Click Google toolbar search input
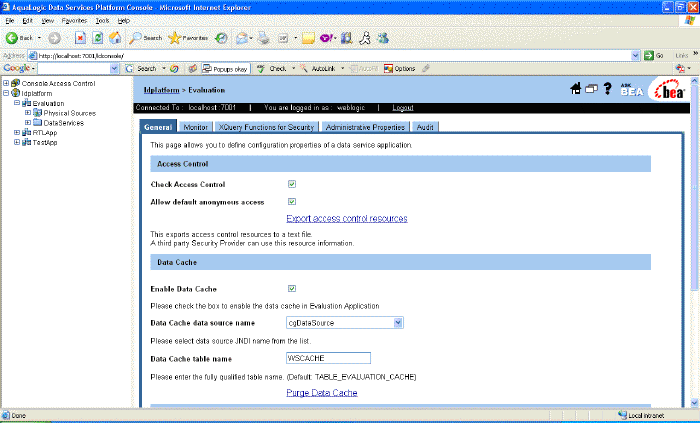700x423 pixels. click(x=74, y=69)
